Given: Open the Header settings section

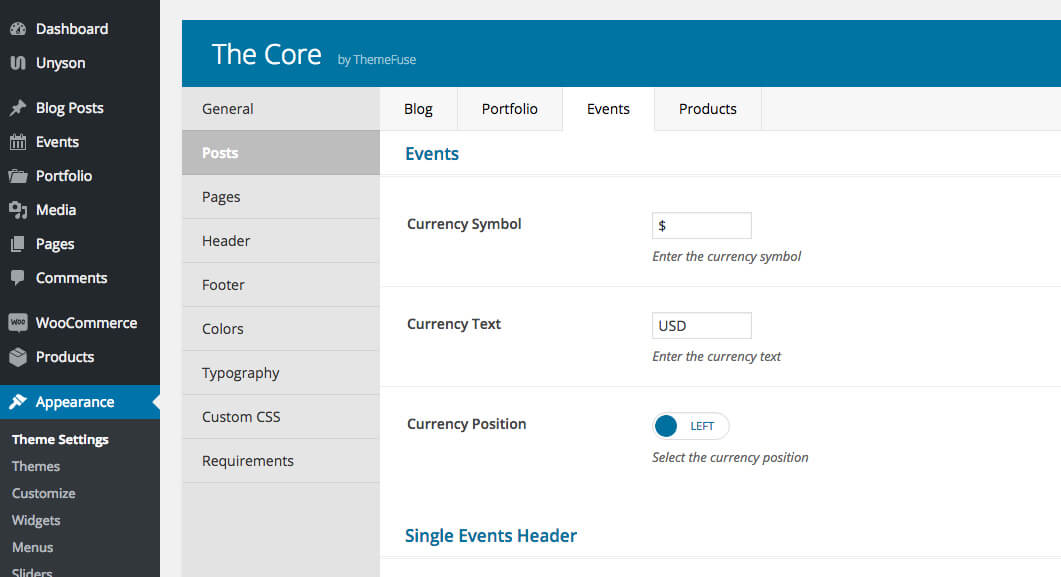Looking at the screenshot, I should (x=281, y=241).
